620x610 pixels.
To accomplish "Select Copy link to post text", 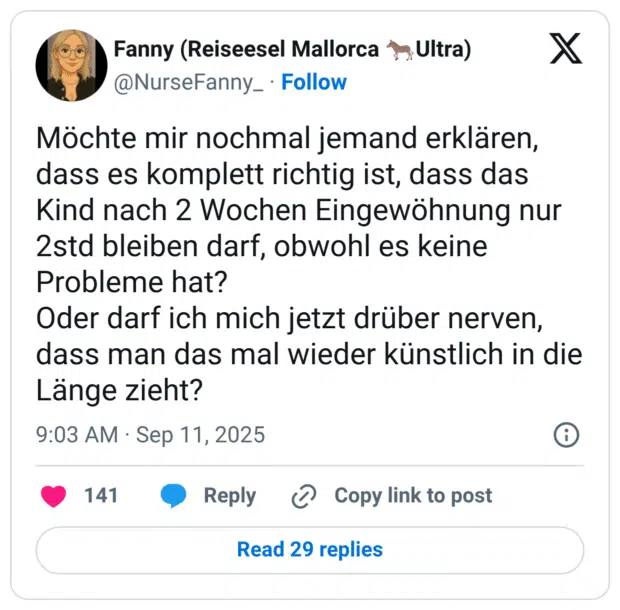I will point(413,496).
